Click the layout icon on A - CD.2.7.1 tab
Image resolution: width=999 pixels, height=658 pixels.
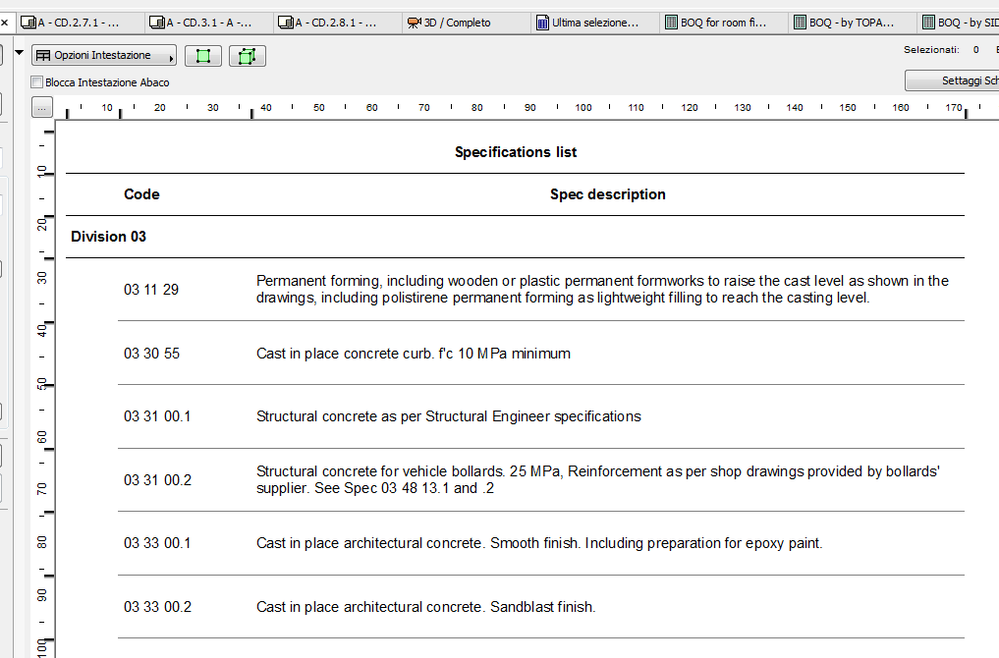pyautogui.click(x=28, y=23)
